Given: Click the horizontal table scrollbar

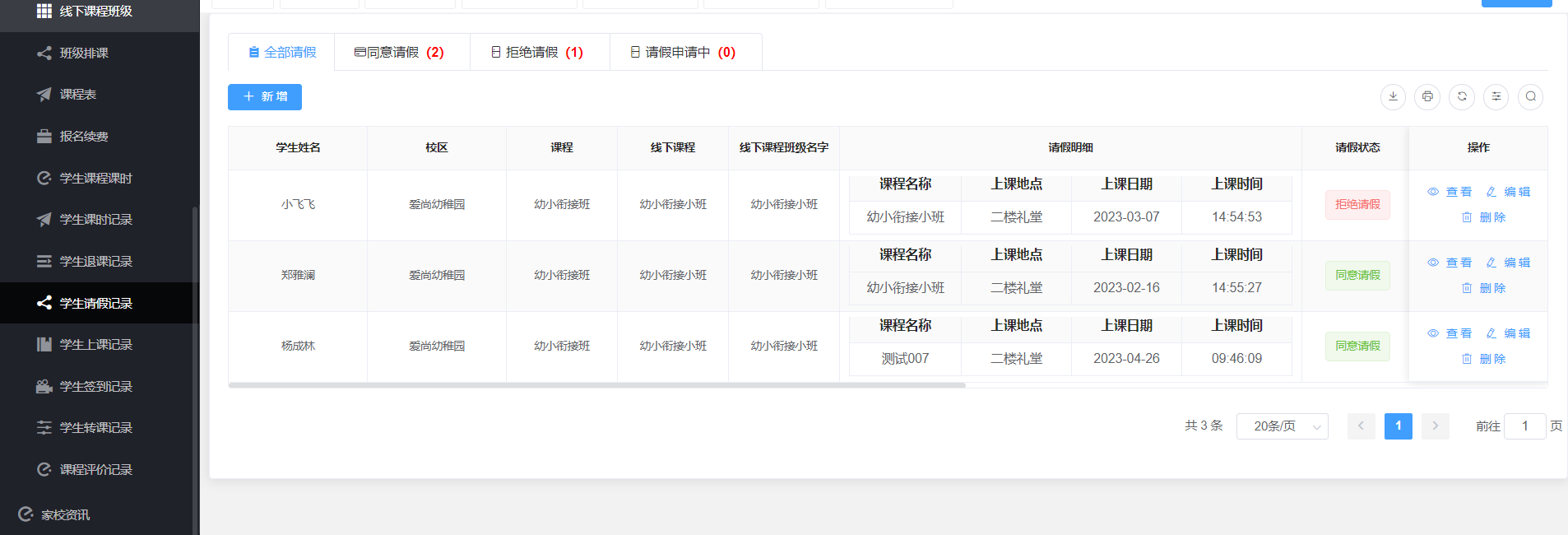Looking at the screenshot, I should [x=596, y=385].
